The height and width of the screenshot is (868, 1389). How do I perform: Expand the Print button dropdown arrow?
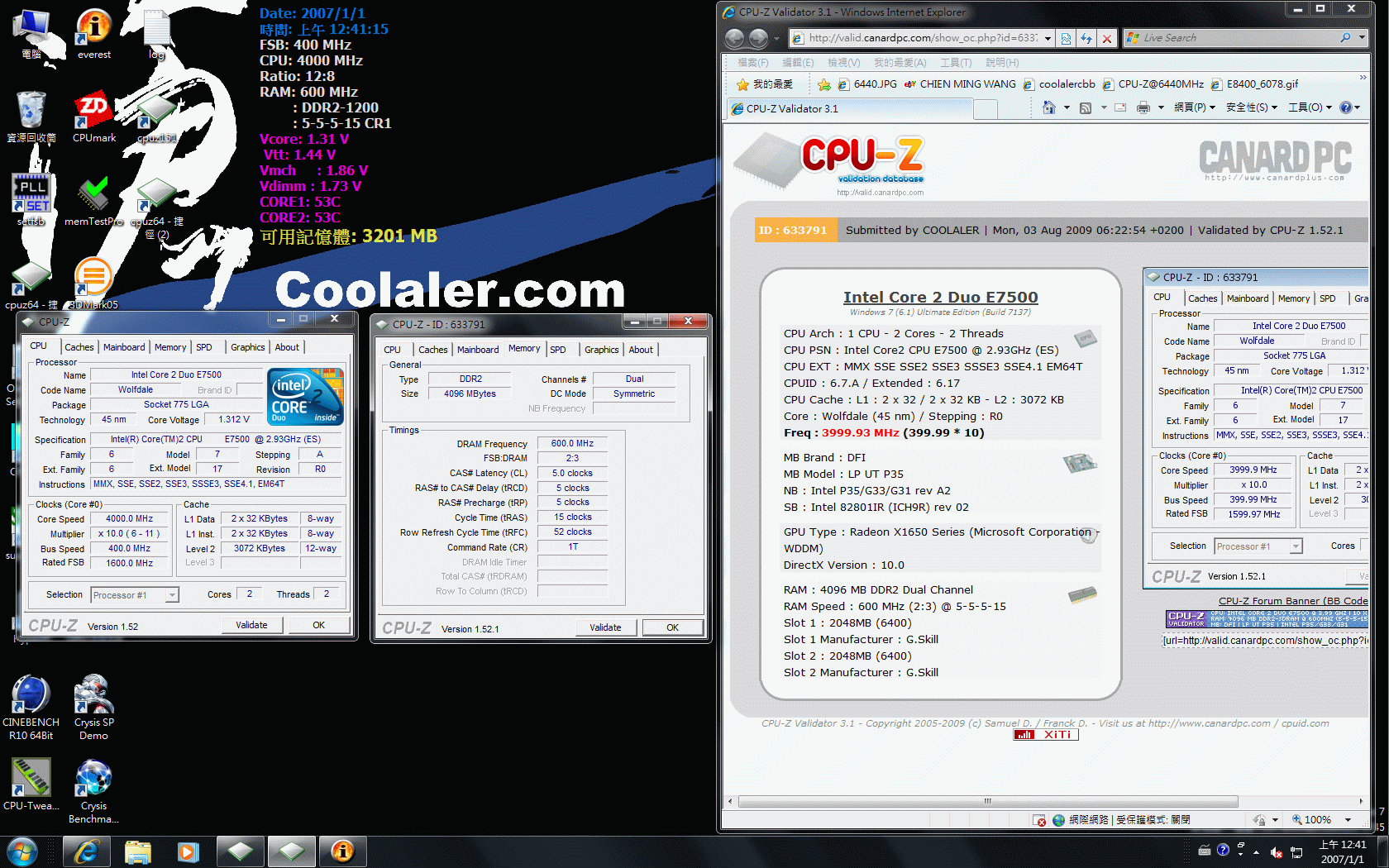1161,107
